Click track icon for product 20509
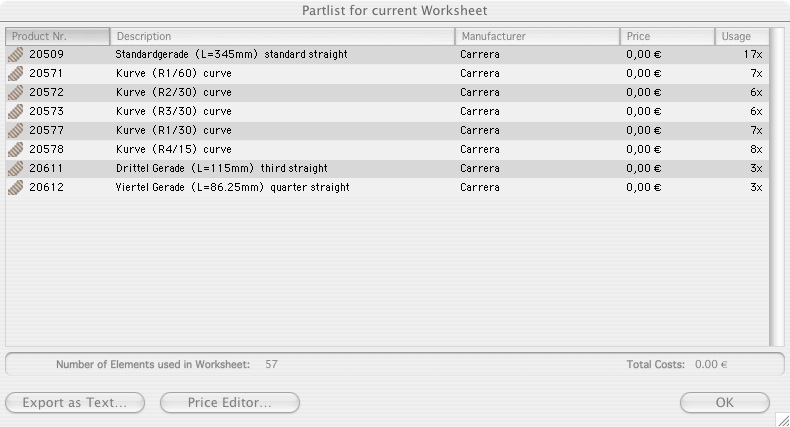 (15, 55)
